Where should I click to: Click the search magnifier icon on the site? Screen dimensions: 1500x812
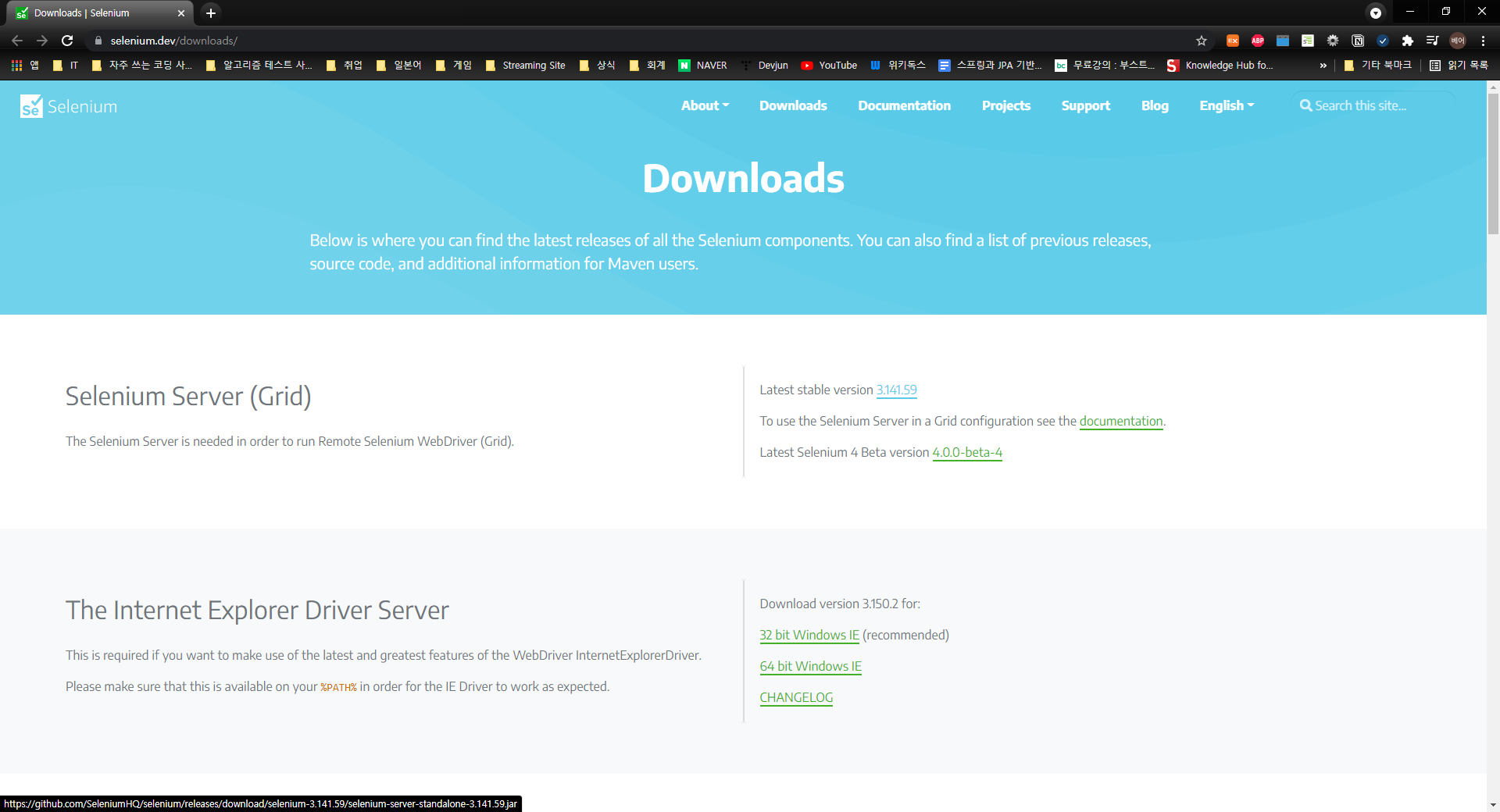click(1305, 105)
